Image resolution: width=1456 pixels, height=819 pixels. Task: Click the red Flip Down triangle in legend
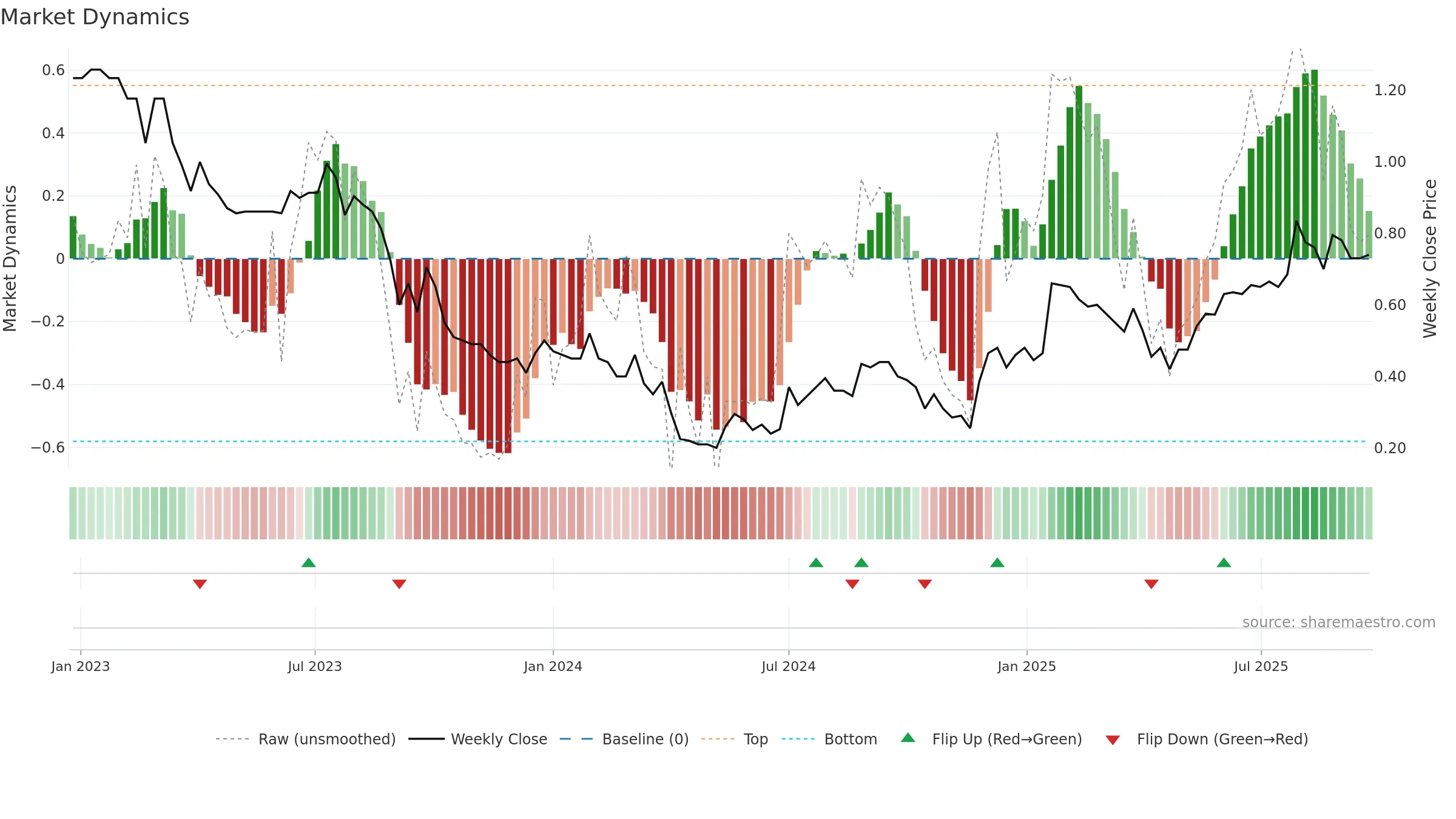click(x=1113, y=740)
